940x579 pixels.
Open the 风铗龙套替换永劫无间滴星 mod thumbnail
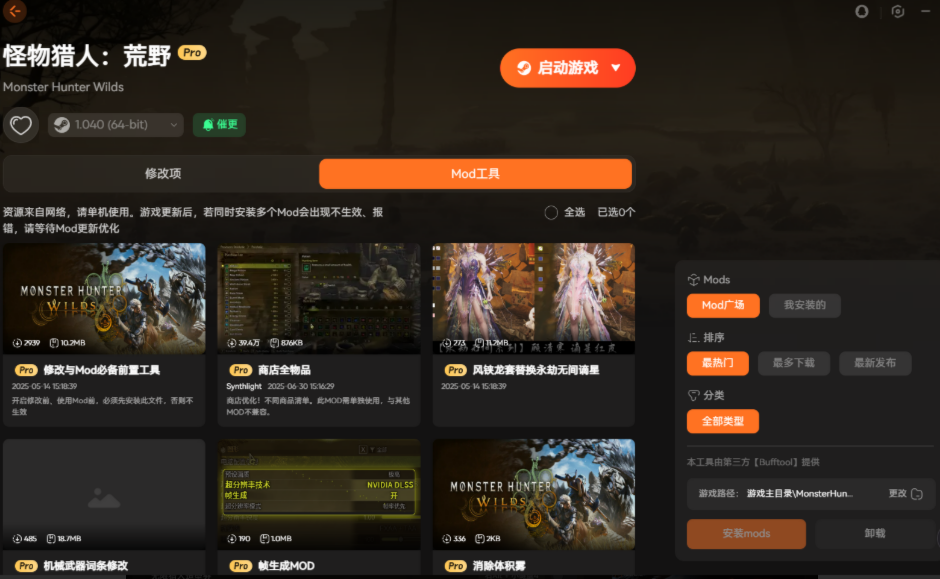[533, 298]
